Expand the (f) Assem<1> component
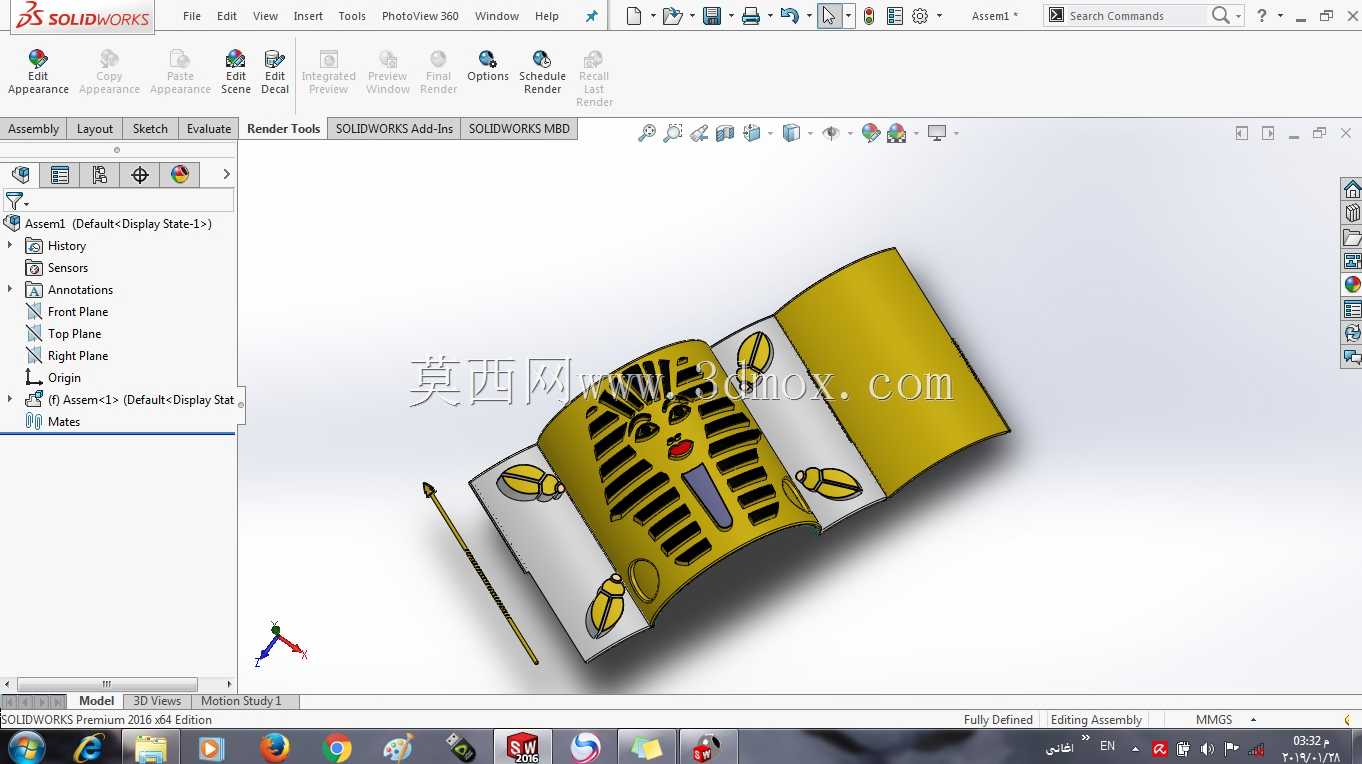 pyautogui.click(x=10, y=399)
